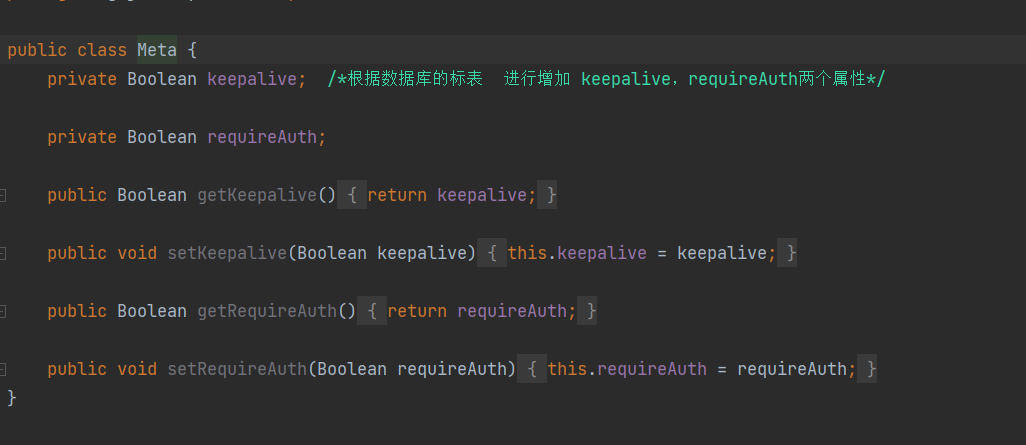Place cursor on the Meta class name

tap(157, 49)
